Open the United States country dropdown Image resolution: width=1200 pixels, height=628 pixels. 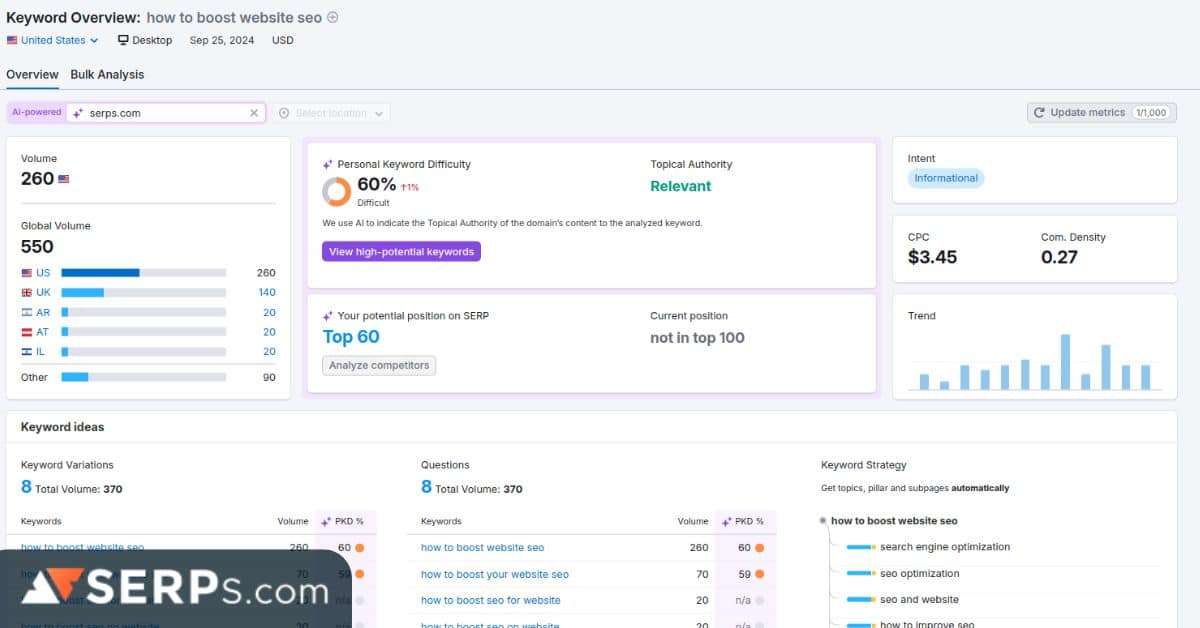(52, 40)
